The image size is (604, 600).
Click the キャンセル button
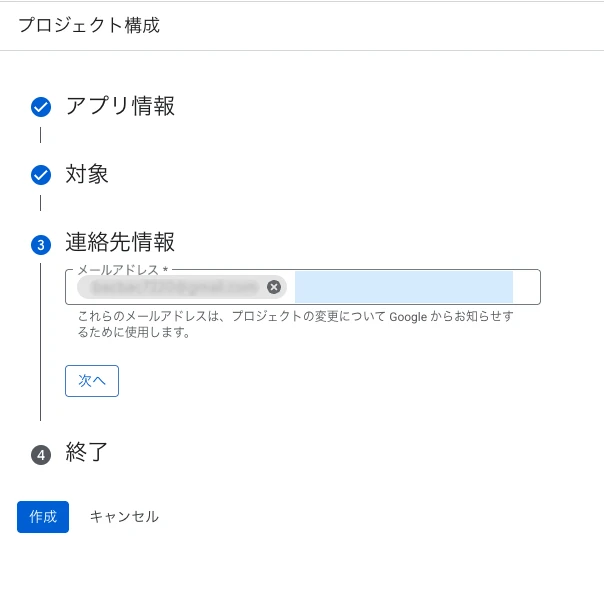tap(124, 517)
